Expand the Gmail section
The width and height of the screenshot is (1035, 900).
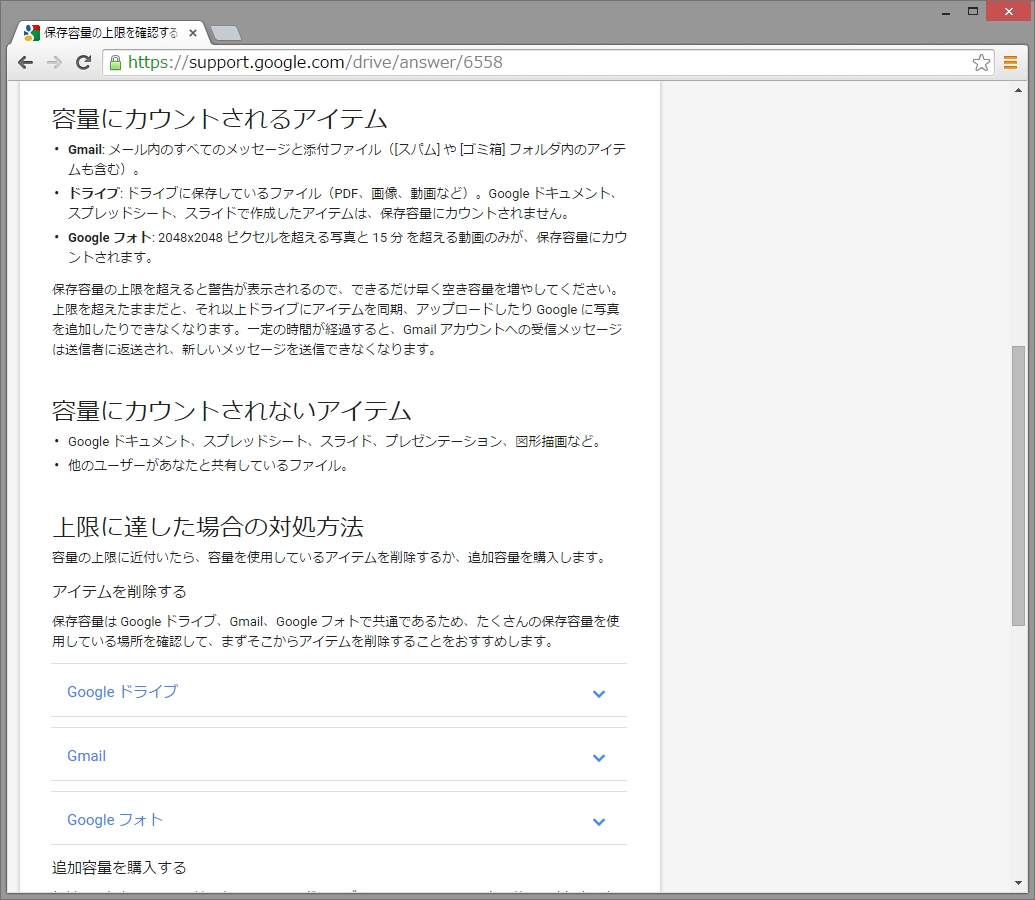click(x=339, y=755)
